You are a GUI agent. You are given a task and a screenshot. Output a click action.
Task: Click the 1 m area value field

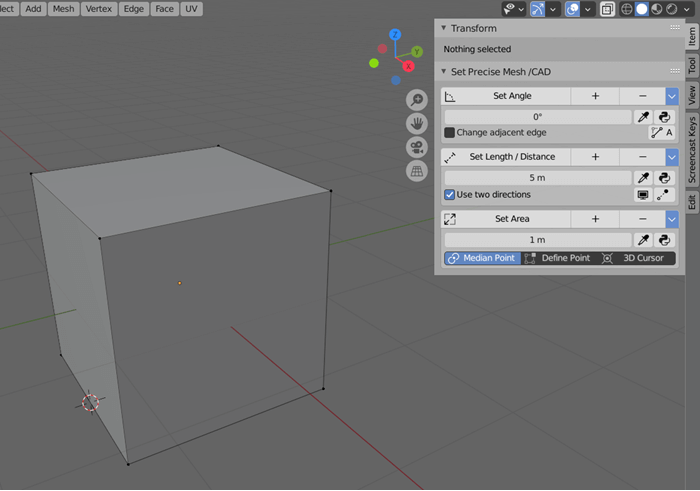tap(538, 240)
